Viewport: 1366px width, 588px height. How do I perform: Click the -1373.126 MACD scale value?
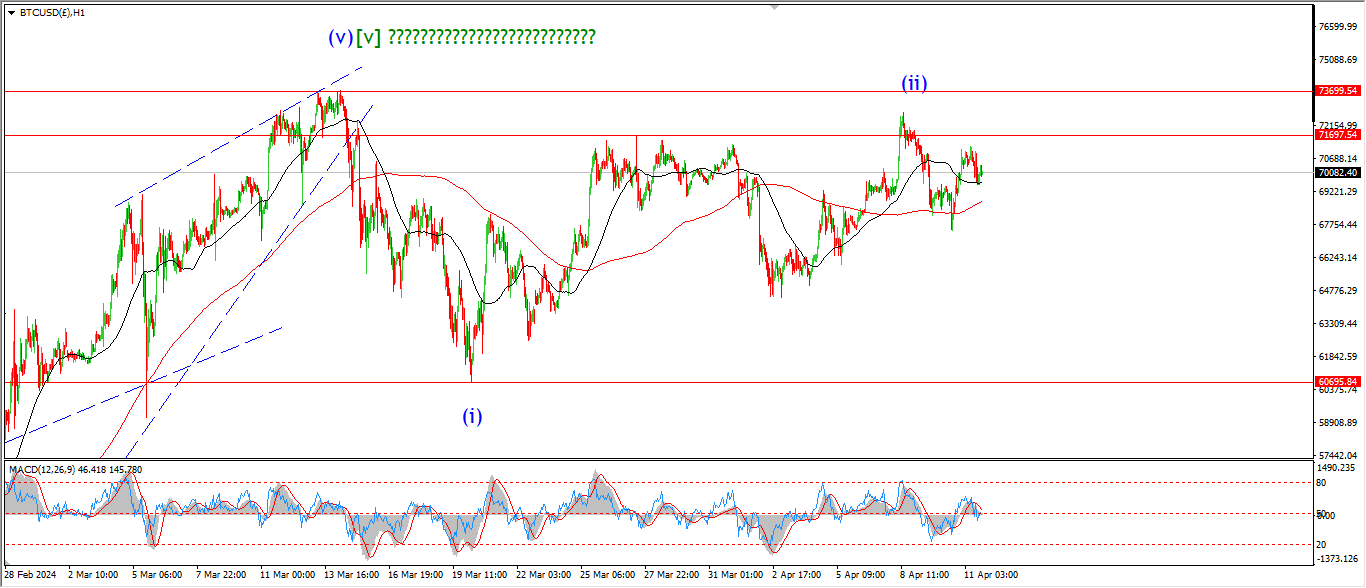pyautogui.click(x=1337, y=559)
